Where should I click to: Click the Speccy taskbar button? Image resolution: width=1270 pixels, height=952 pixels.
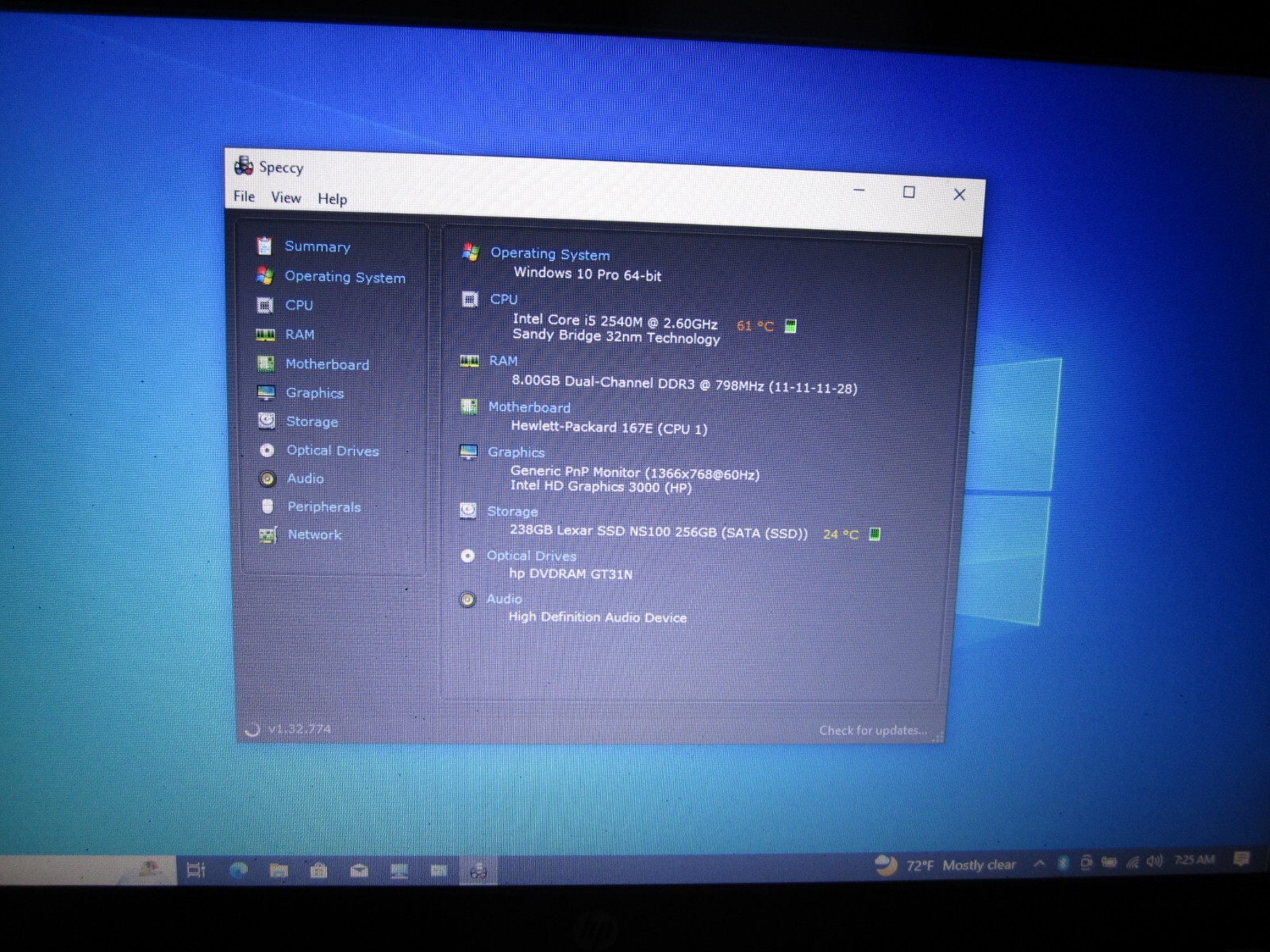tap(479, 871)
